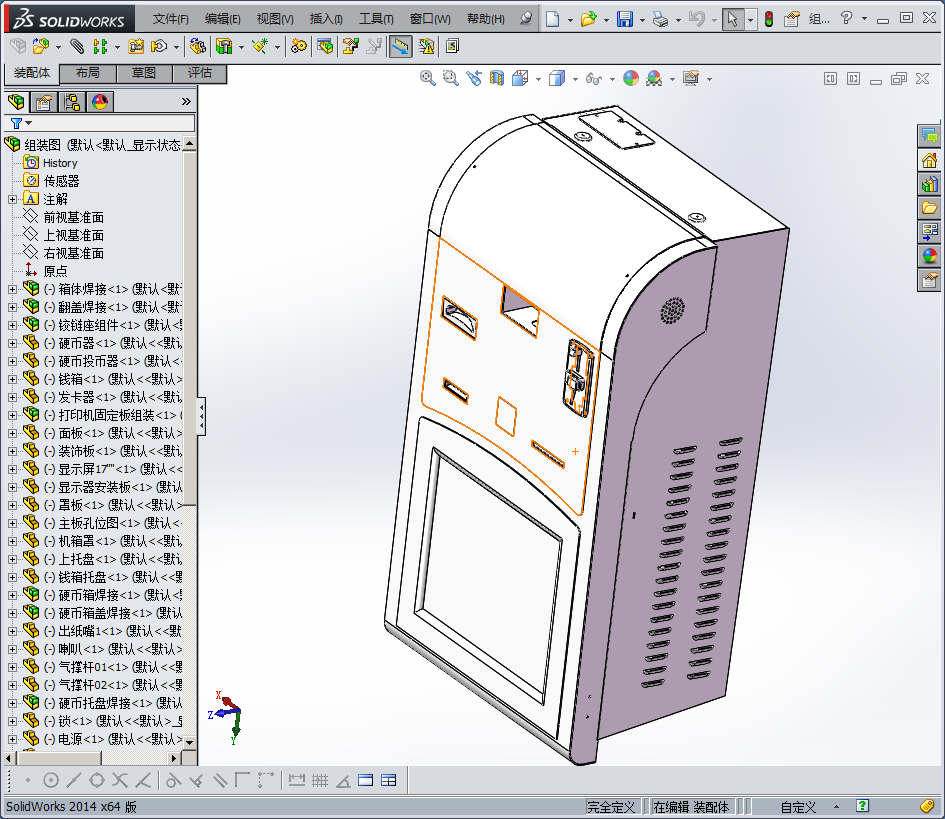Image resolution: width=945 pixels, height=819 pixels.
Task: Expand the 箱体焊接<1> component
Action: [12, 289]
